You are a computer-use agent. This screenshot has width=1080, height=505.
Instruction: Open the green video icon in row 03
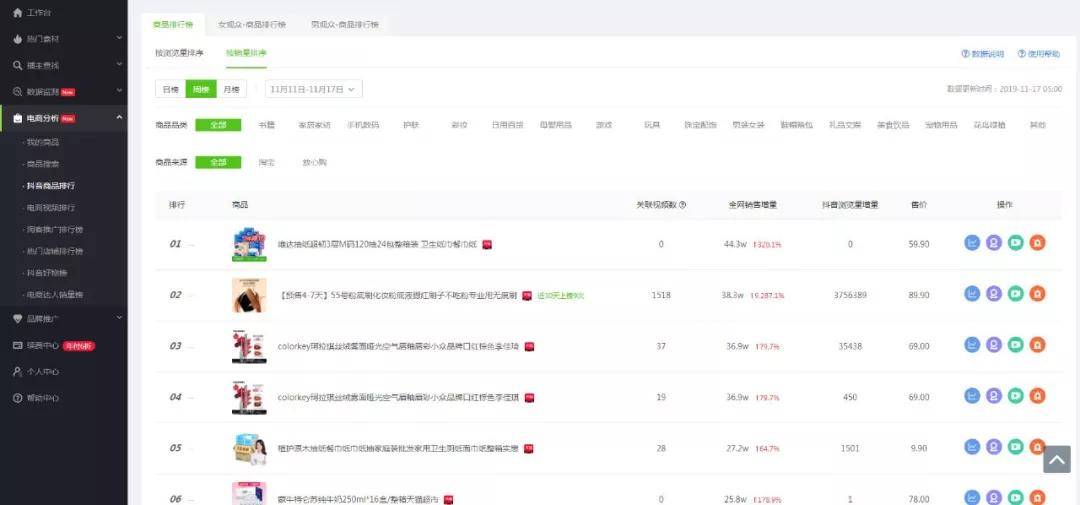[x=1015, y=345]
